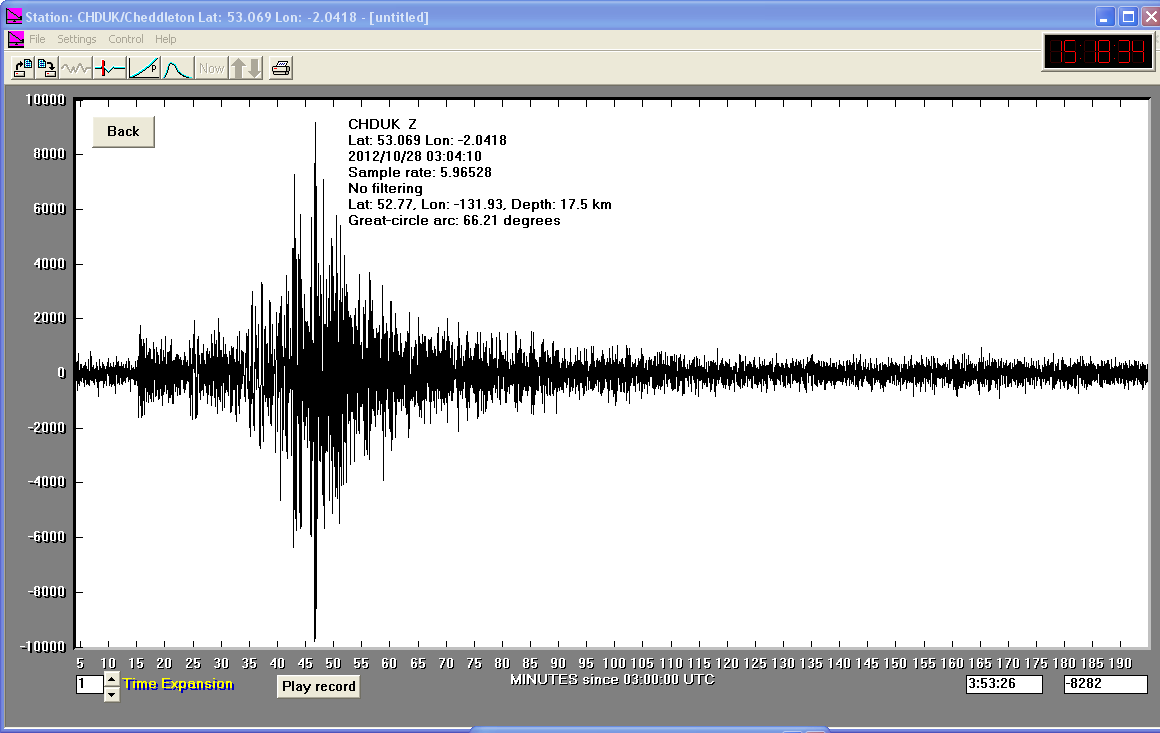1160x733 pixels.
Task: Click the 3:53:26 time readout box
Action: 1004,684
